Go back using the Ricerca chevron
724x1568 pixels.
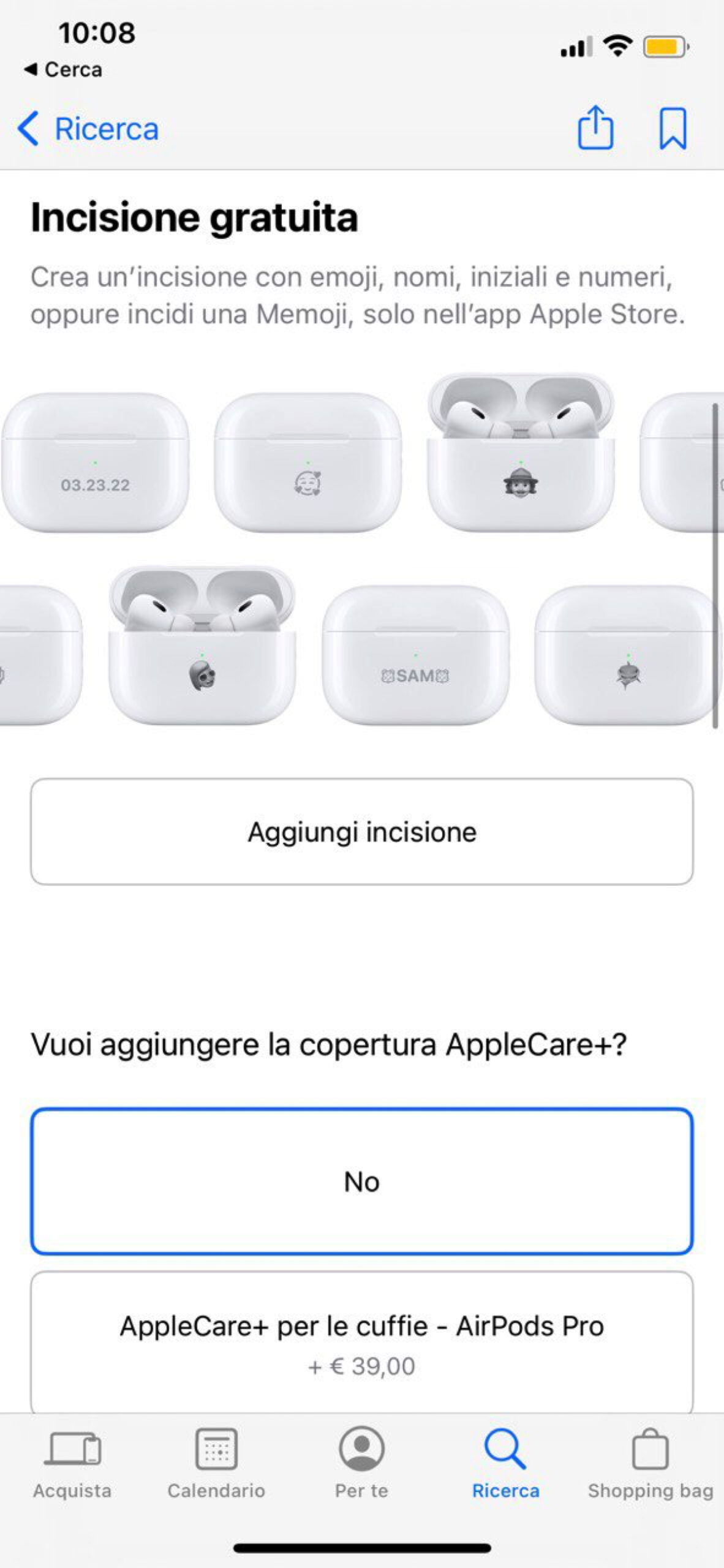[x=88, y=129]
